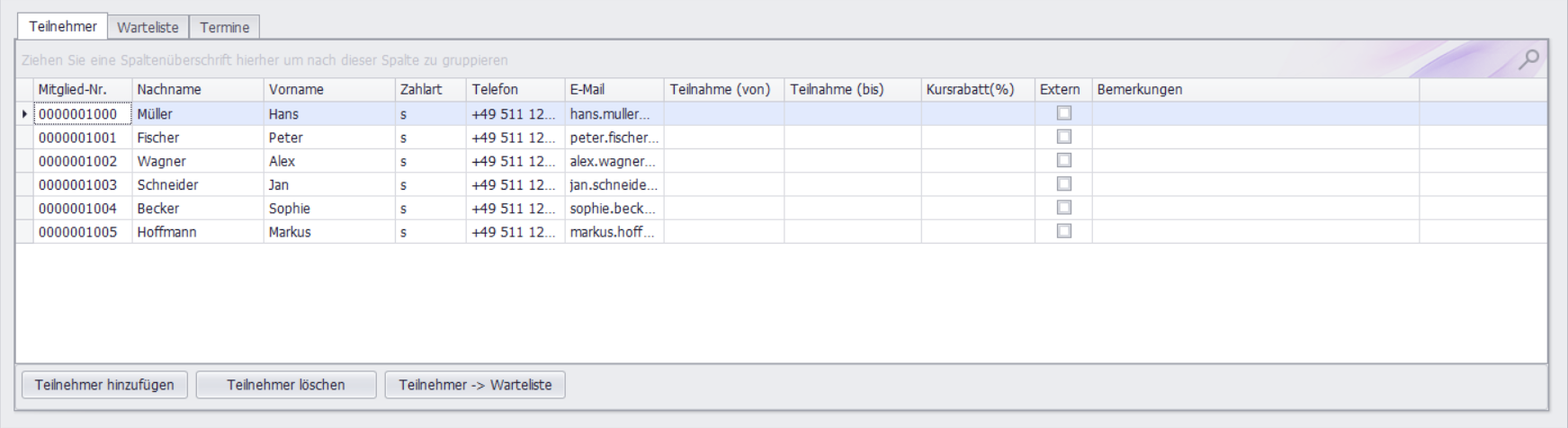The image size is (1568, 428).
Task: Select first name Hans cell
Action: tap(329, 114)
